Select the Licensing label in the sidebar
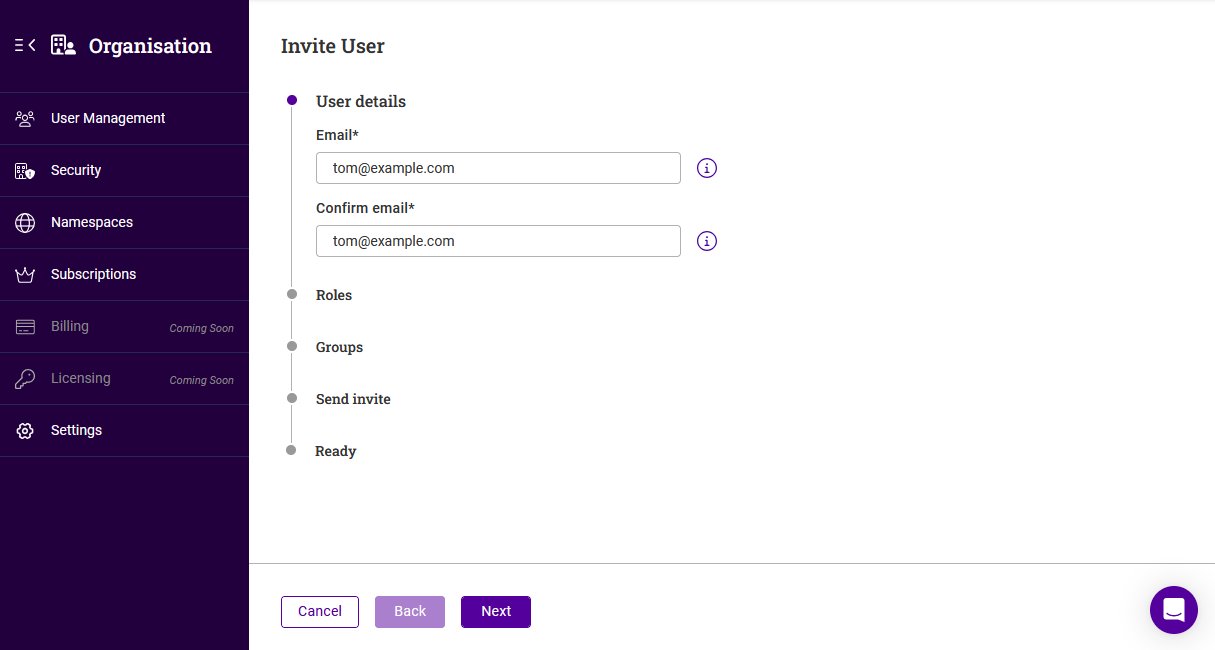Viewport: 1215px width, 650px height. (x=81, y=378)
